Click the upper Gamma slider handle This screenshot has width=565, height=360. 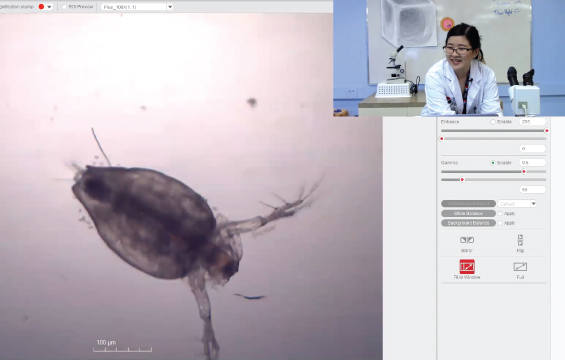tap(524, 172)
